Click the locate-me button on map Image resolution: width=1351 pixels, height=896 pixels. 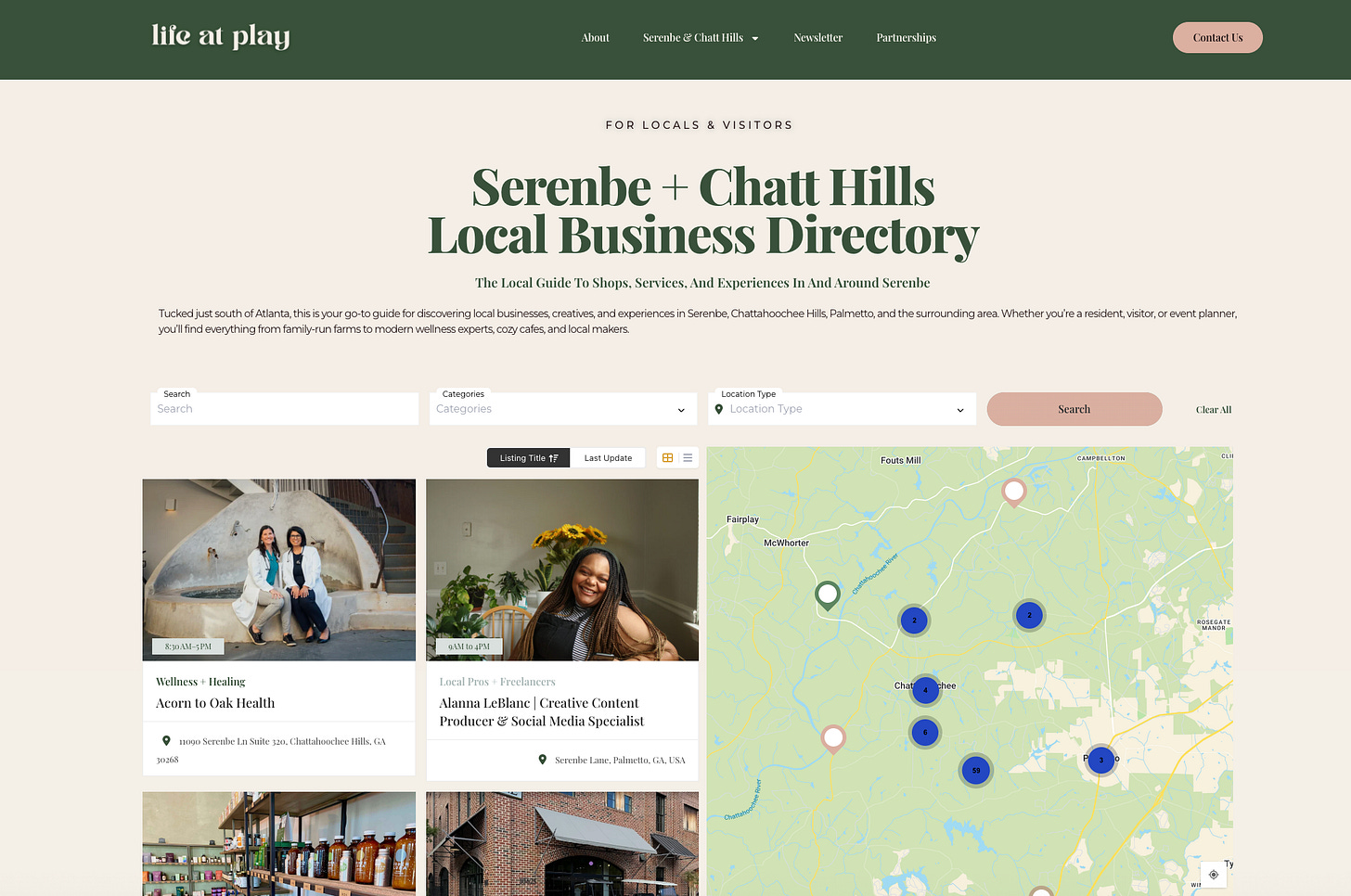point(1214,875)
